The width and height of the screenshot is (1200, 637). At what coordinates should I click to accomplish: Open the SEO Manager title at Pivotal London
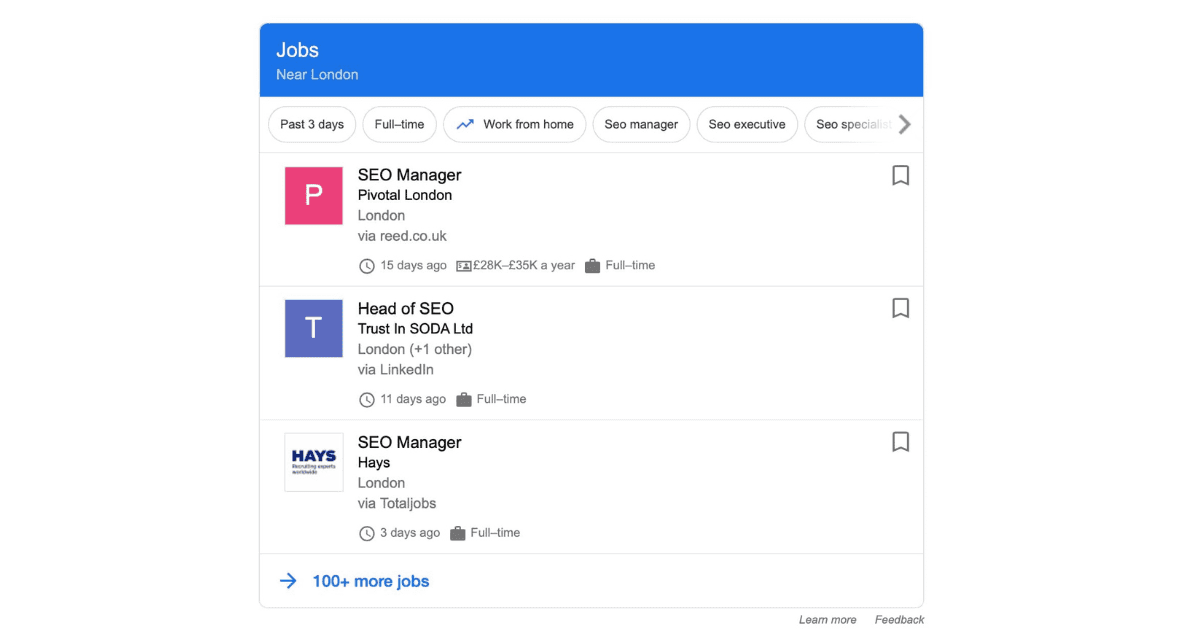pyautogui.click(x=410, y=175)
